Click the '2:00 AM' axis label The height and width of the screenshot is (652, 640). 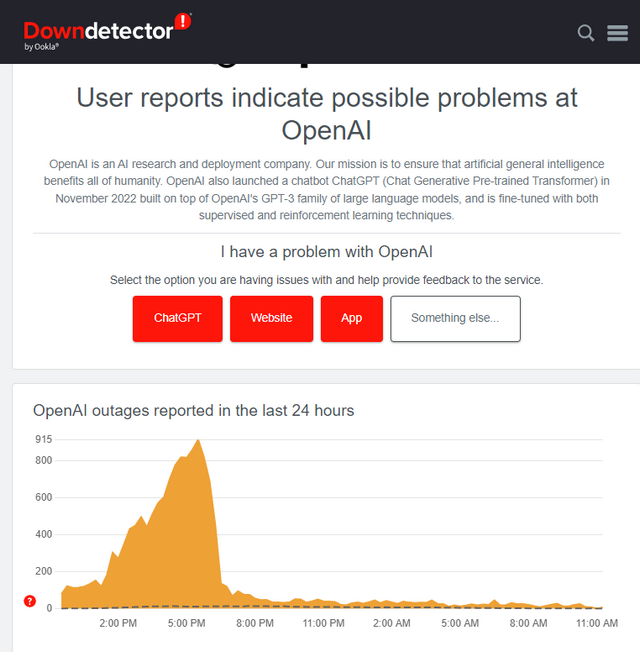click(392, 623)
